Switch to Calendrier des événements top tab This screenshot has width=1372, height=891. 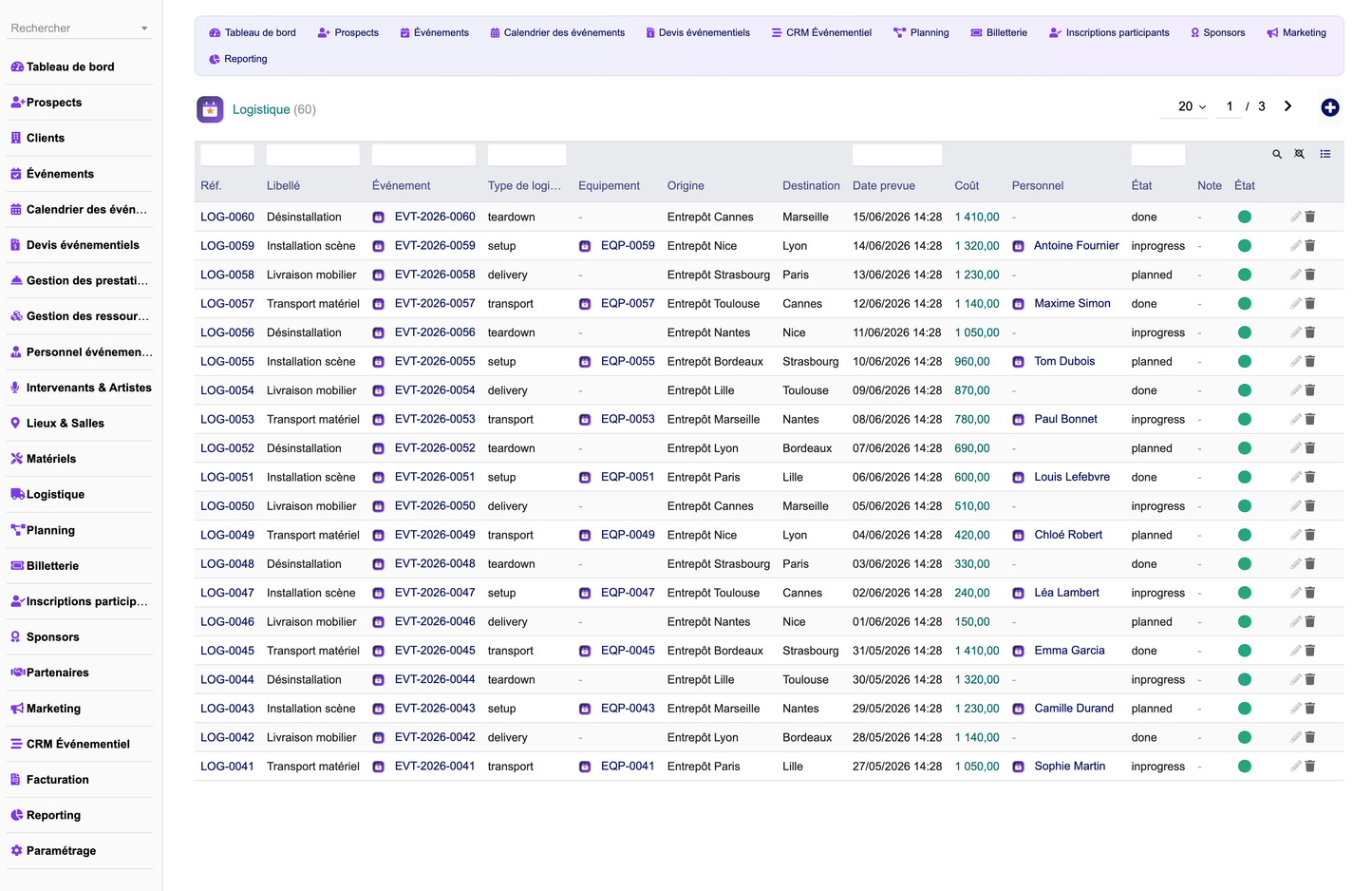(x=557, y=32)
